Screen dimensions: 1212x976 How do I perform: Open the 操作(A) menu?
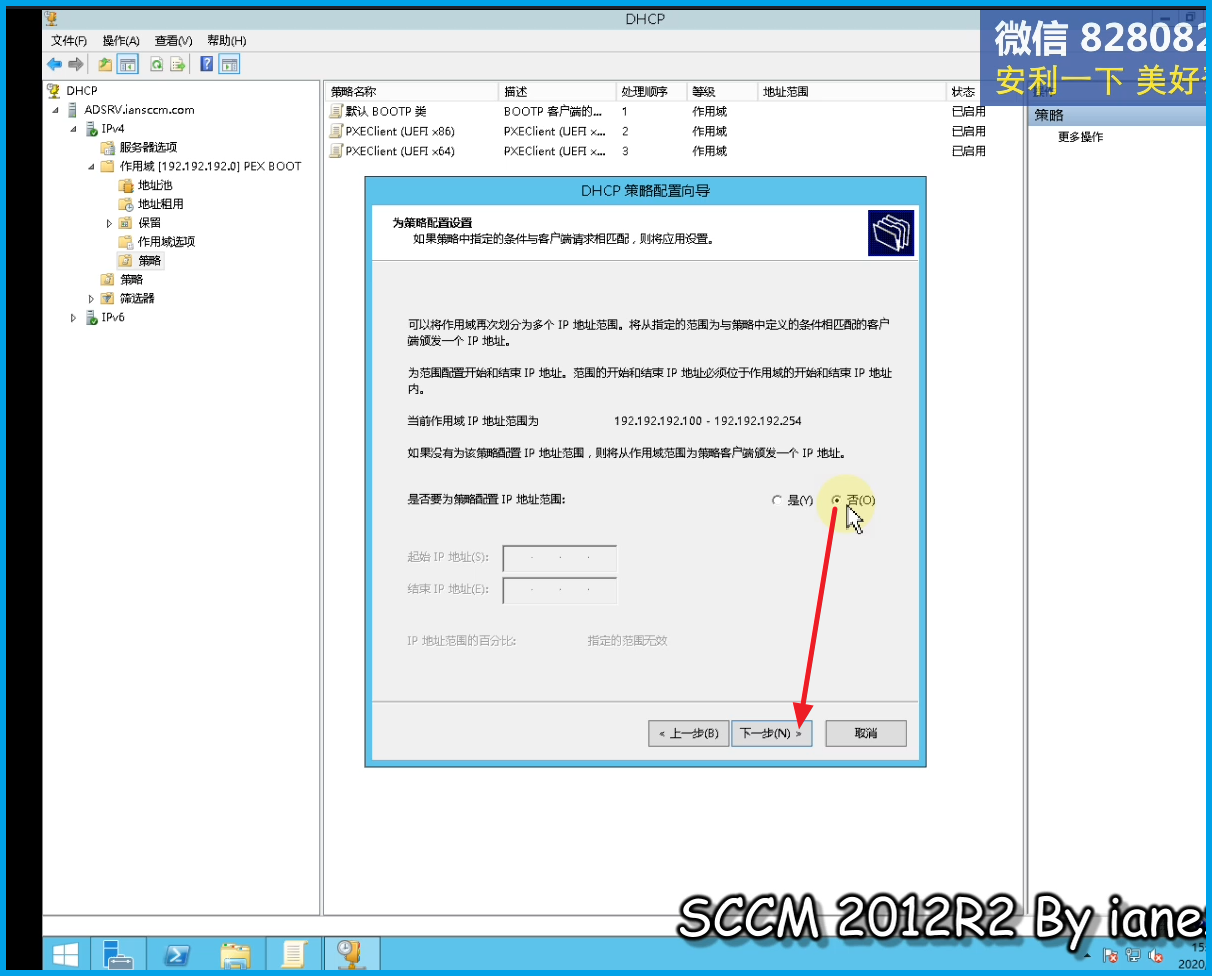point(121,41)
